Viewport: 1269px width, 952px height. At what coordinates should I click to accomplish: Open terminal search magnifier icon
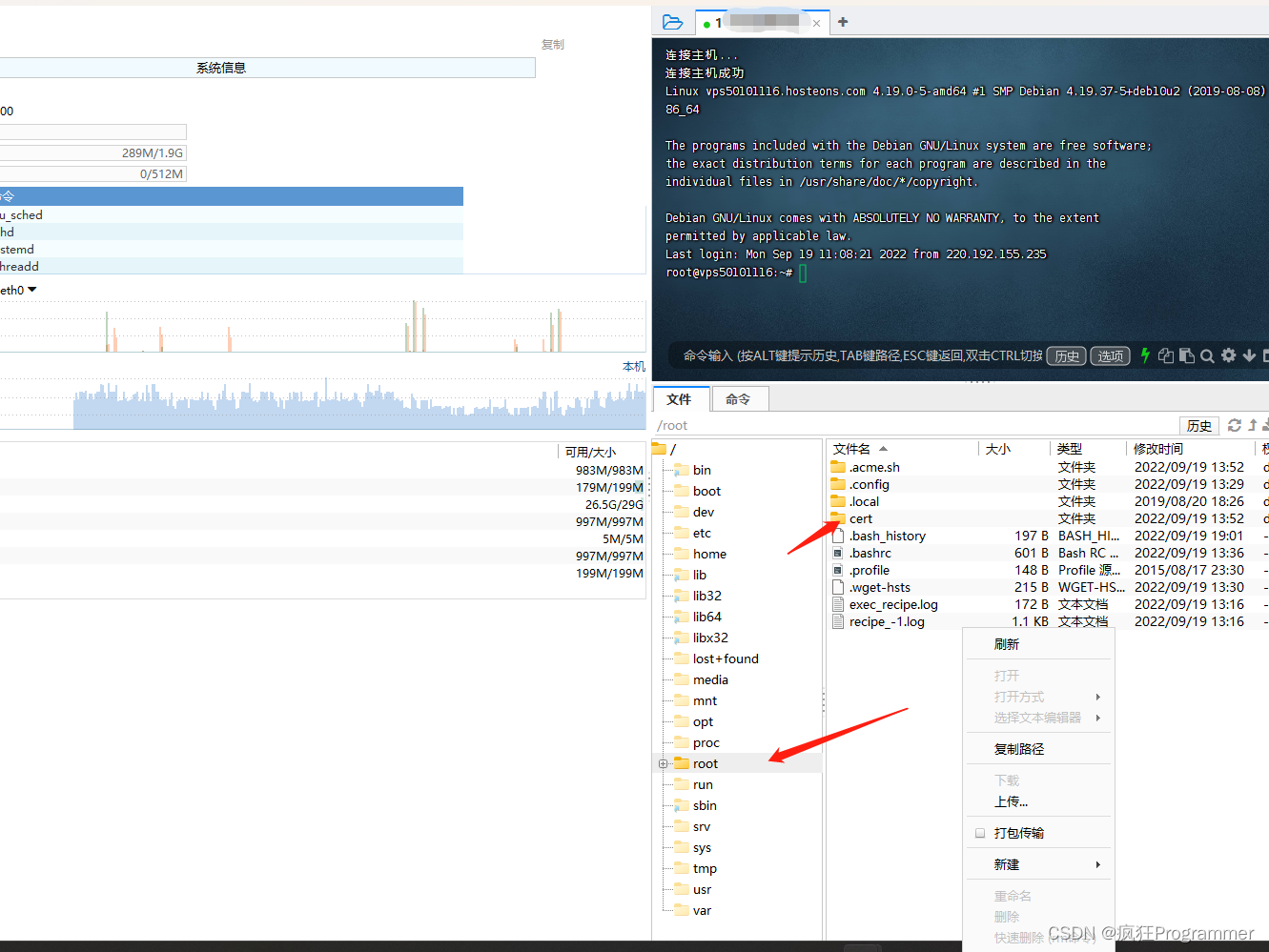1207,355
